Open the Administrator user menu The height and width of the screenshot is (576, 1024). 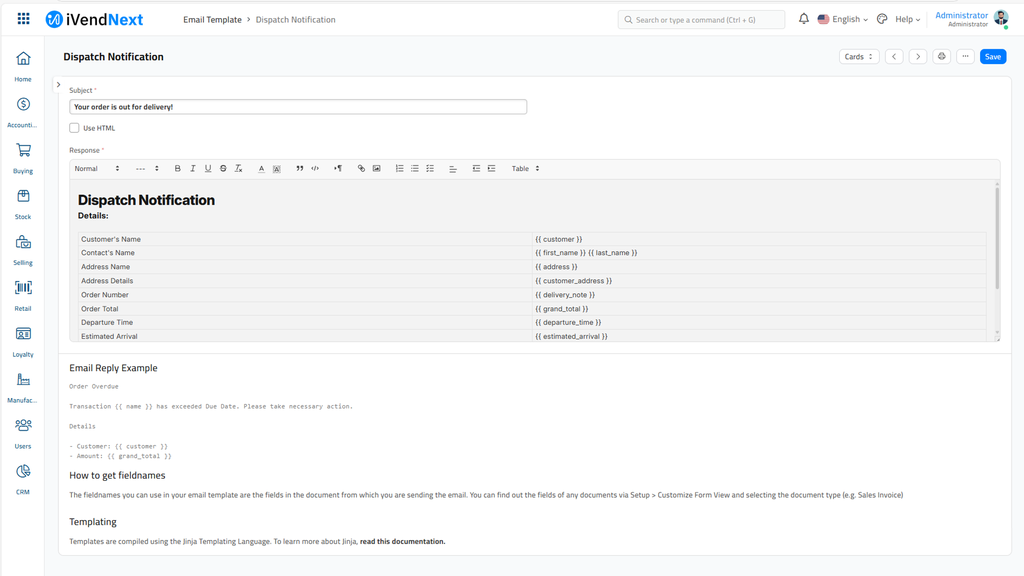(972, 19)
